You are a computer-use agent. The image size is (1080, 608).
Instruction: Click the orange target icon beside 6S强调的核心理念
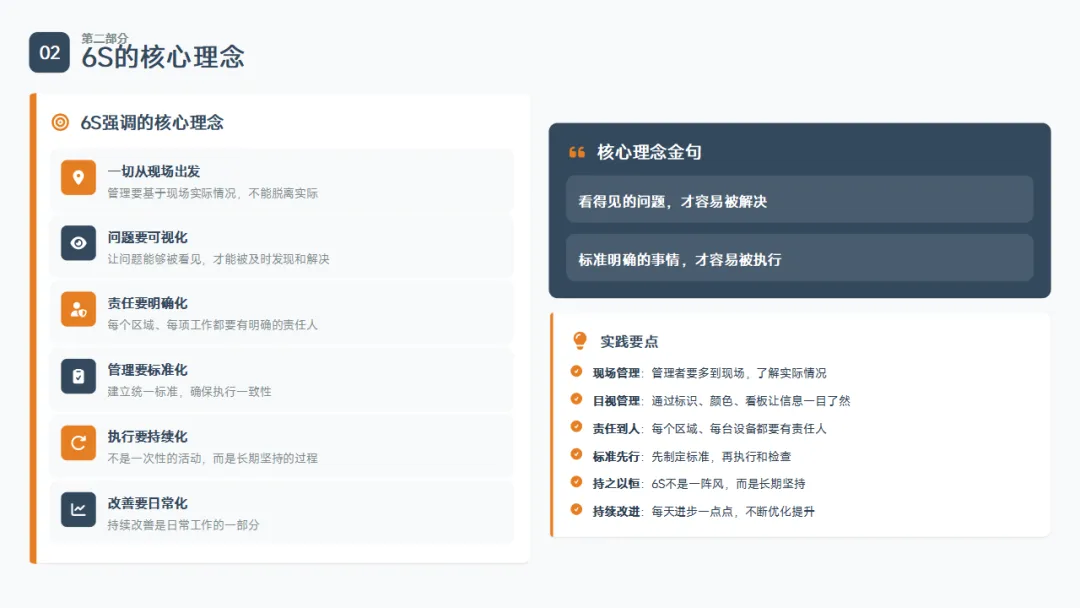(x=61, y=123)
